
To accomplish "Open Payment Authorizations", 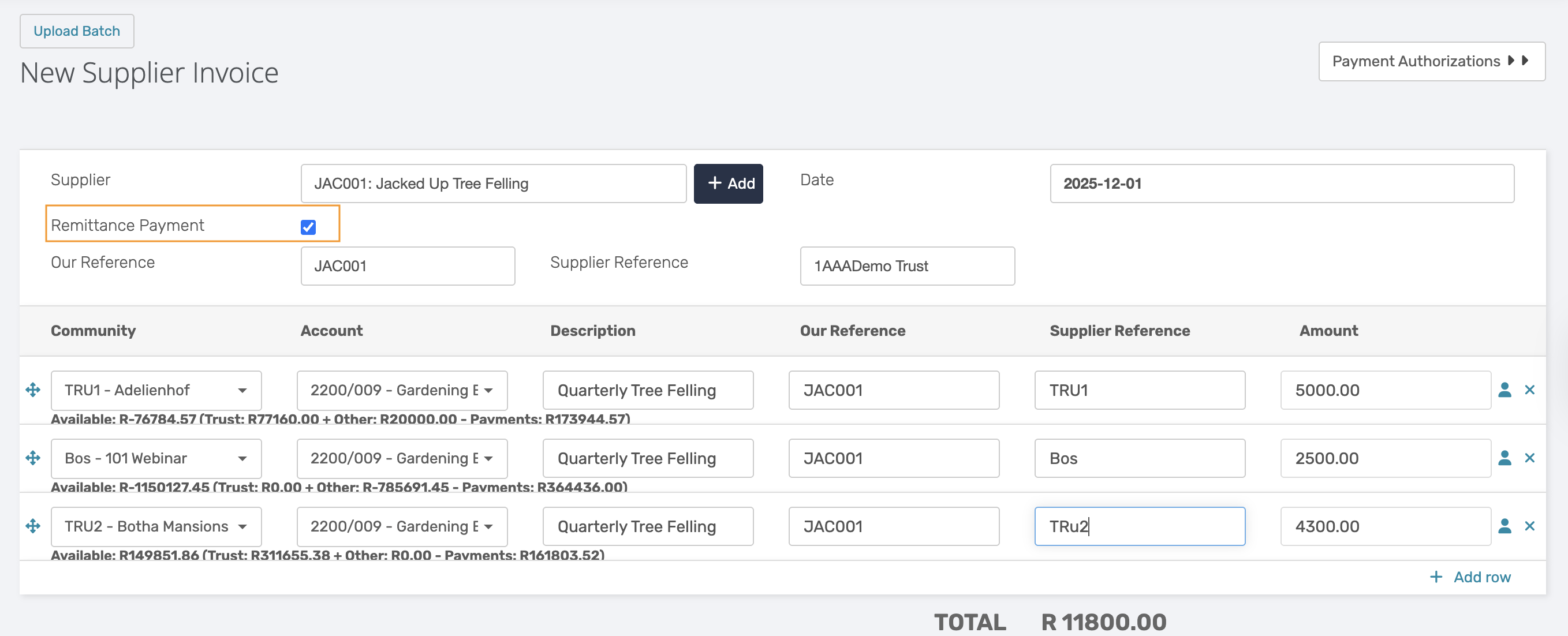I will [1431, 61].
